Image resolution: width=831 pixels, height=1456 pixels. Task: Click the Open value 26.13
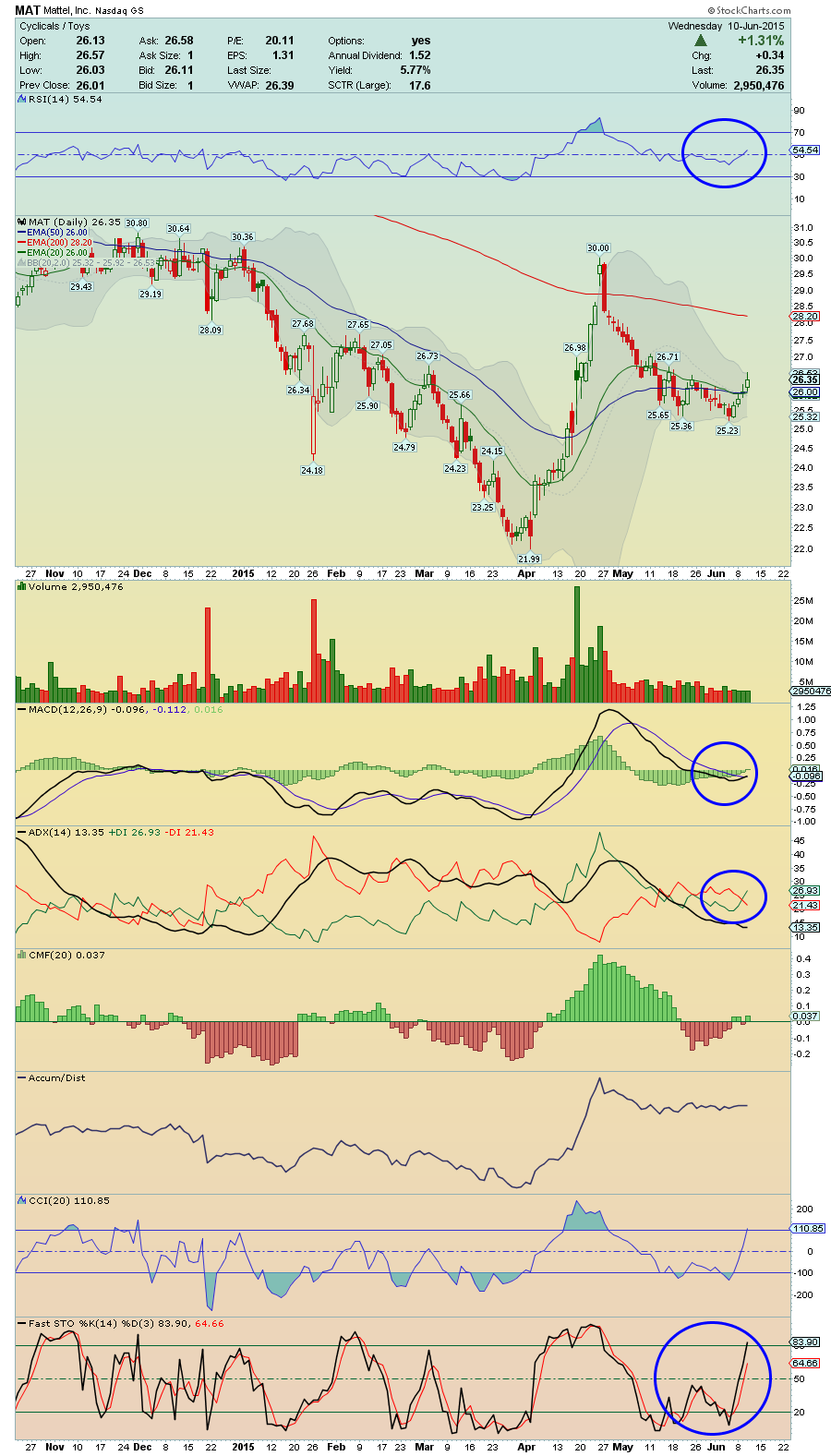coord(90,41)
